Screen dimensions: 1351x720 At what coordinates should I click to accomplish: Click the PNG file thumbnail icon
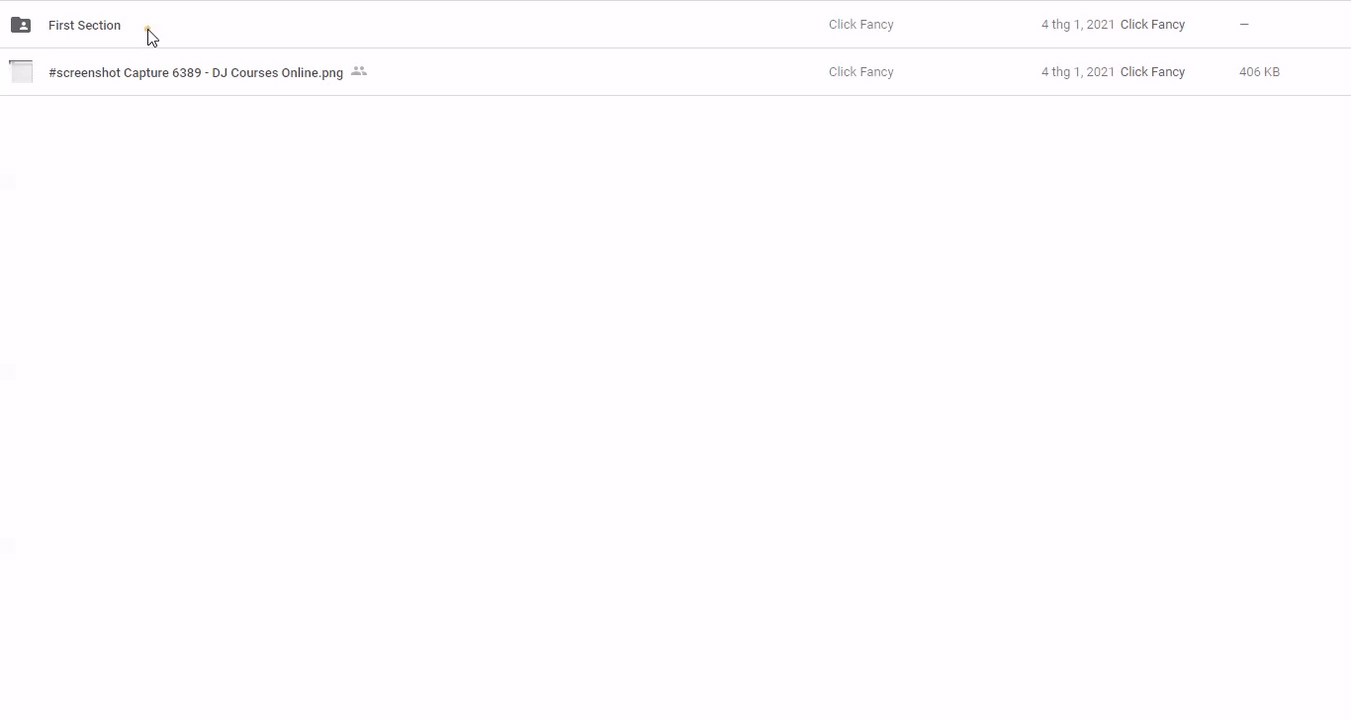click(x=21, y=72)
